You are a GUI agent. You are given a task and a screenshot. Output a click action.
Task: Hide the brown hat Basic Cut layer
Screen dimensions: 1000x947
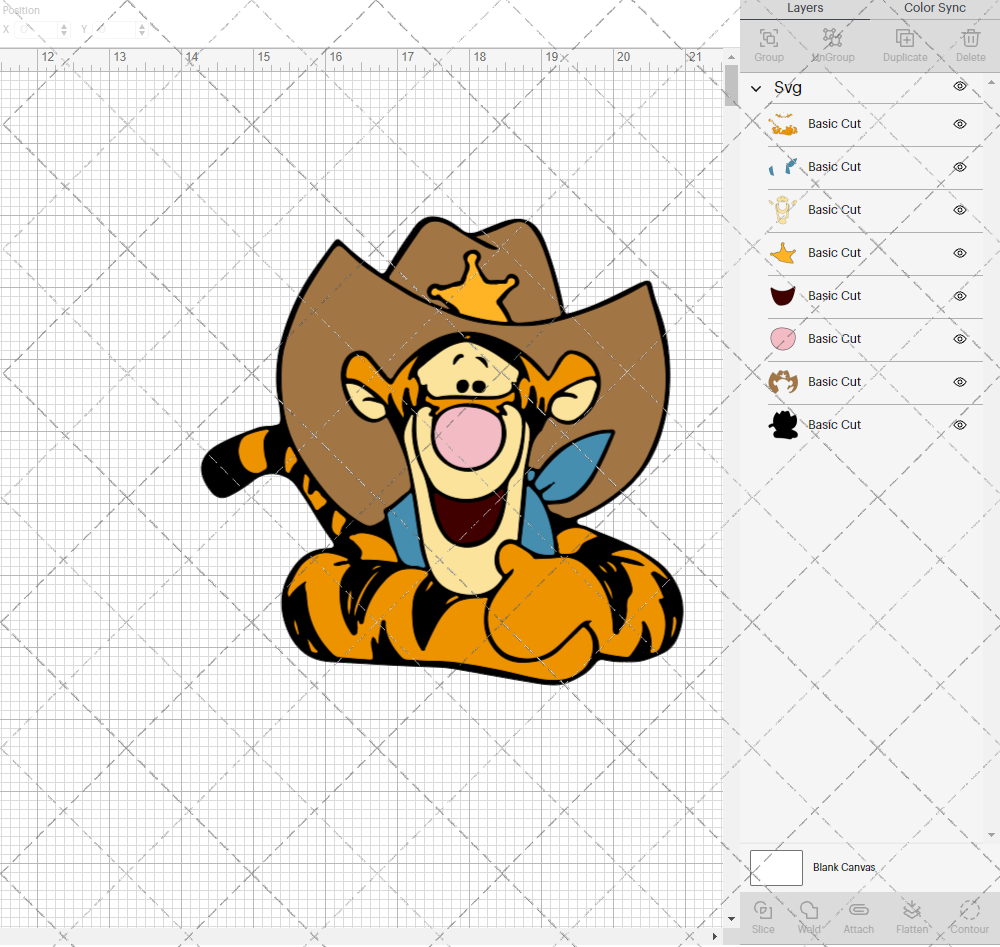[960, 382]
